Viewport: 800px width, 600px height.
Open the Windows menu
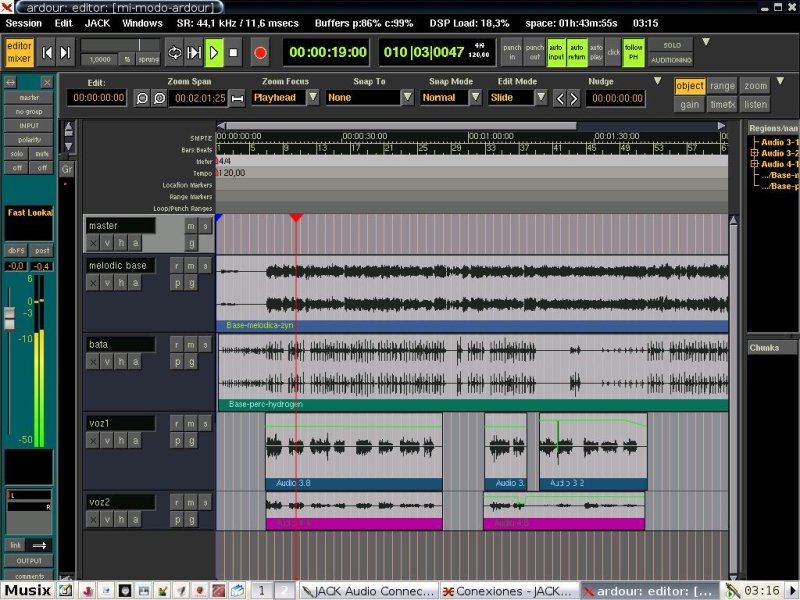(142, 23)
